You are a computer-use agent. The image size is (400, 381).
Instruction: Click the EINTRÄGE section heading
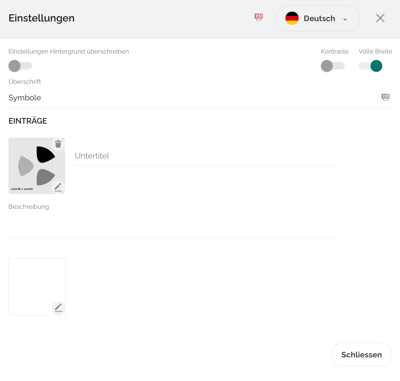pyautogui.click(x=28, y=121)
